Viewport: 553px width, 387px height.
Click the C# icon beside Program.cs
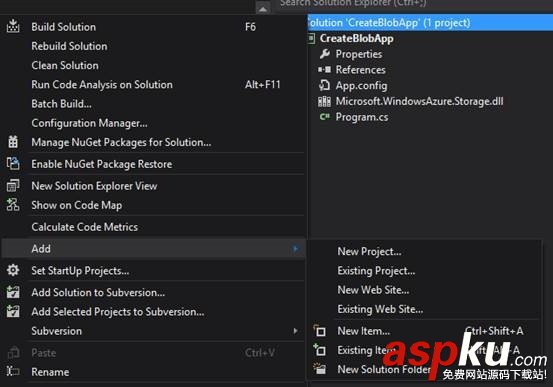pos(324,116)
